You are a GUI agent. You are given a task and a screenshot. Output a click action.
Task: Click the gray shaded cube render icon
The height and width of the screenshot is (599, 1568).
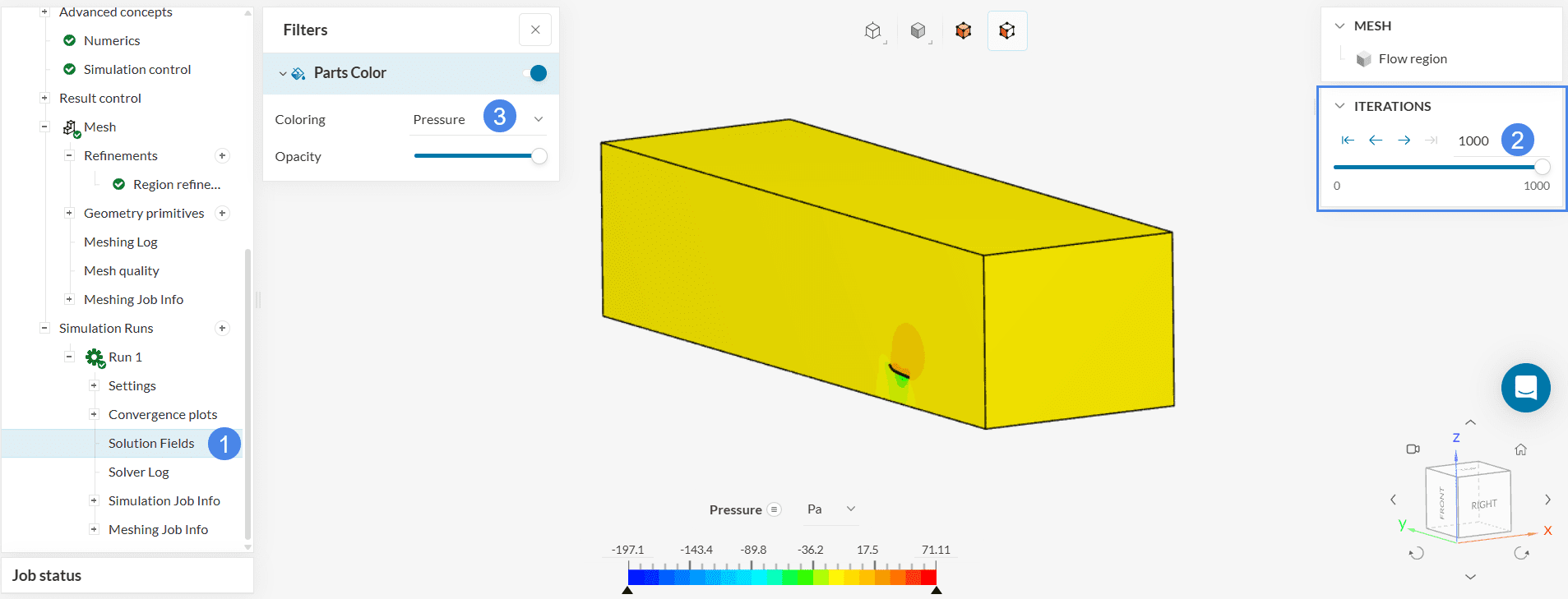coord(918,31)
